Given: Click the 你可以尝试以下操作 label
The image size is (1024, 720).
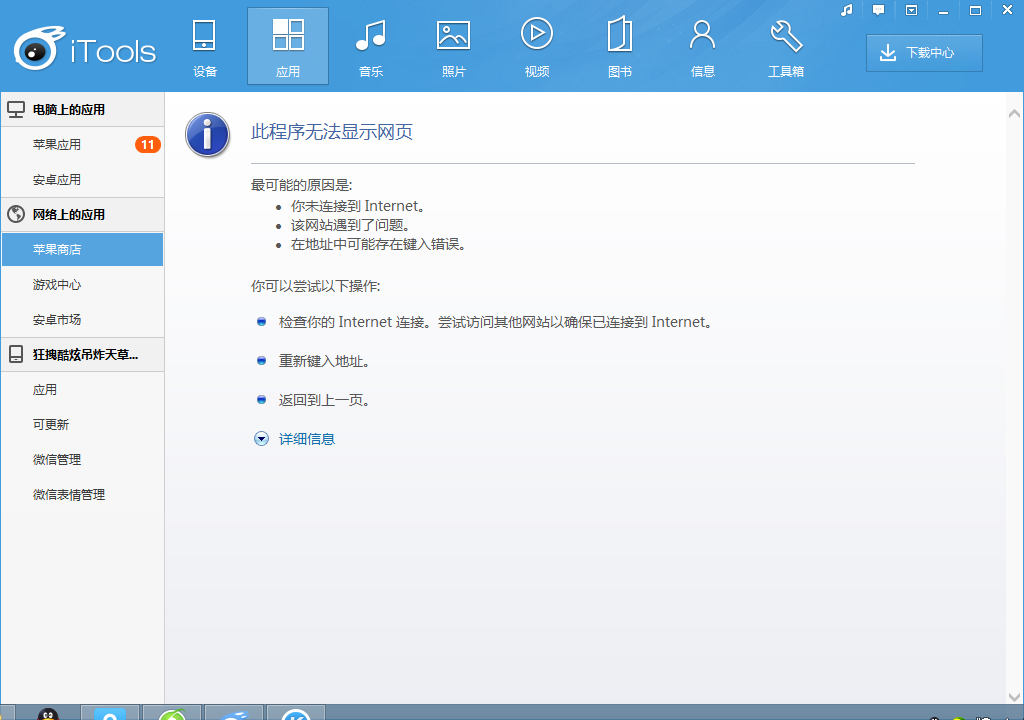Looking at the screenshot, I should tap(315, 286).
